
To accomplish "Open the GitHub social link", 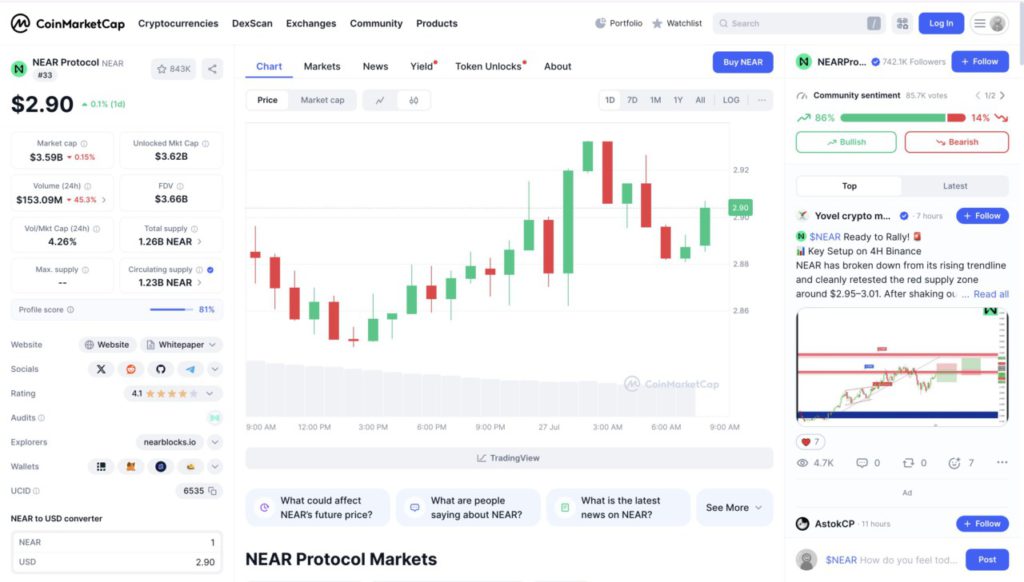I will click(159, 369).
